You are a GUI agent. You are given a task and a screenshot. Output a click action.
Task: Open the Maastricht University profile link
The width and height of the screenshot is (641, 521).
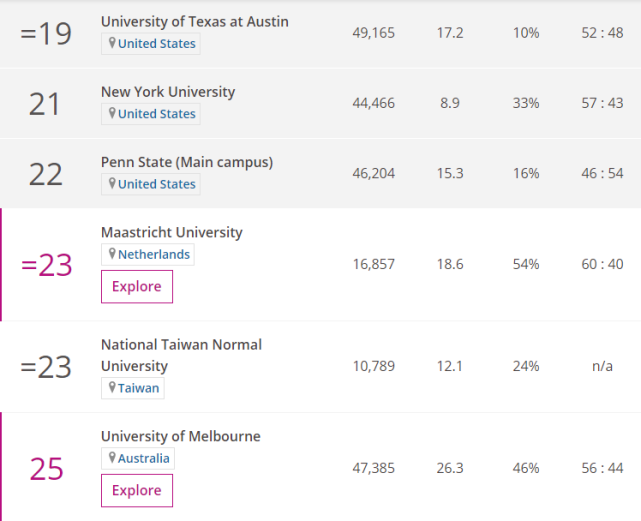point(171,232)
